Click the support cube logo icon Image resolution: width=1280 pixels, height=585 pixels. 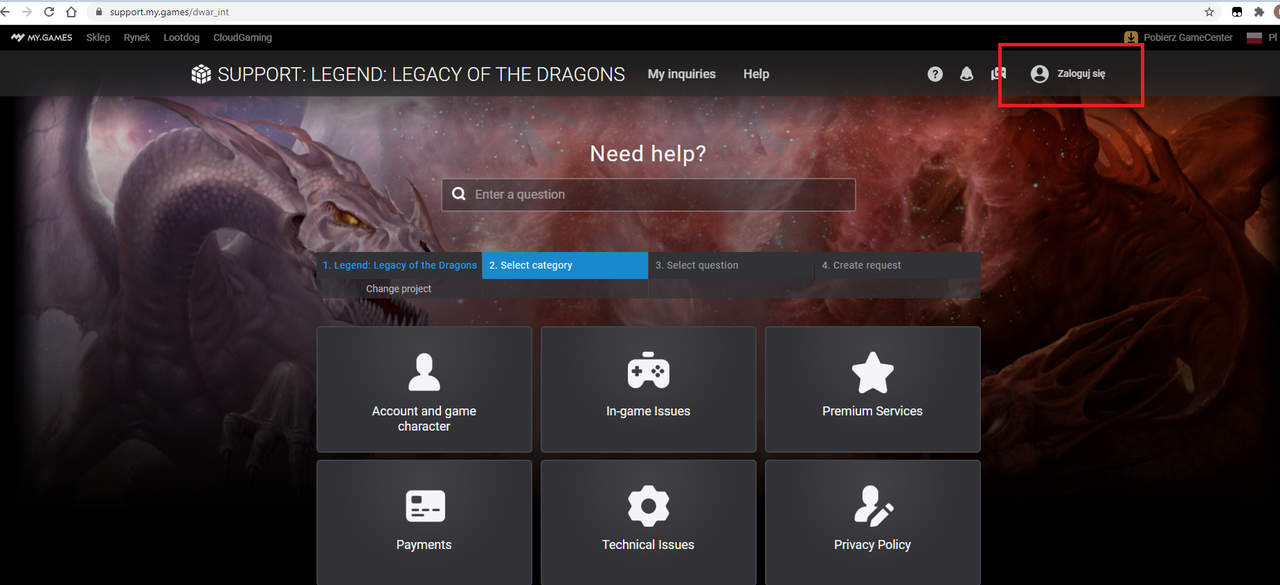[x=202, y=74]
